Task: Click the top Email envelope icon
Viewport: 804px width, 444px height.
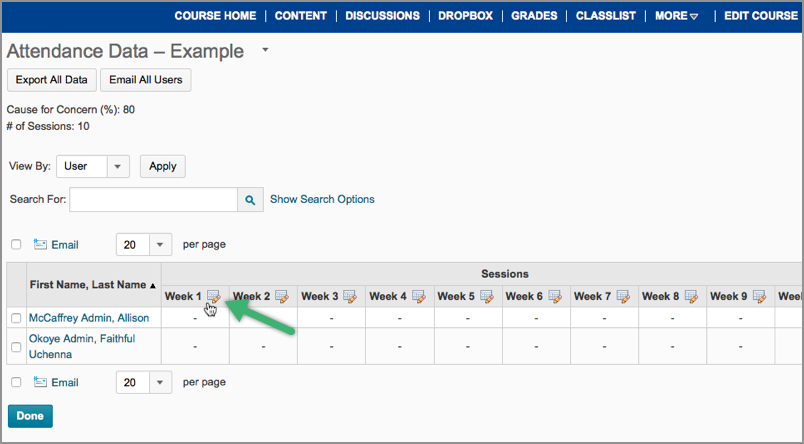Action: point(41,244)
